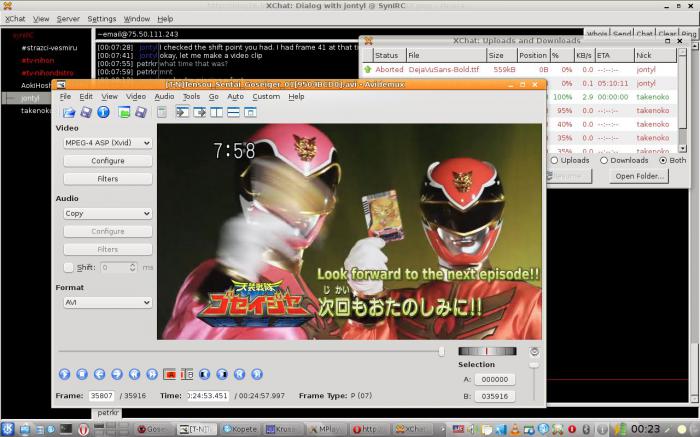This screenshot has height=437, width=700.
Task: Toggle the audio Shift checkbox
Action: point(68,267)
